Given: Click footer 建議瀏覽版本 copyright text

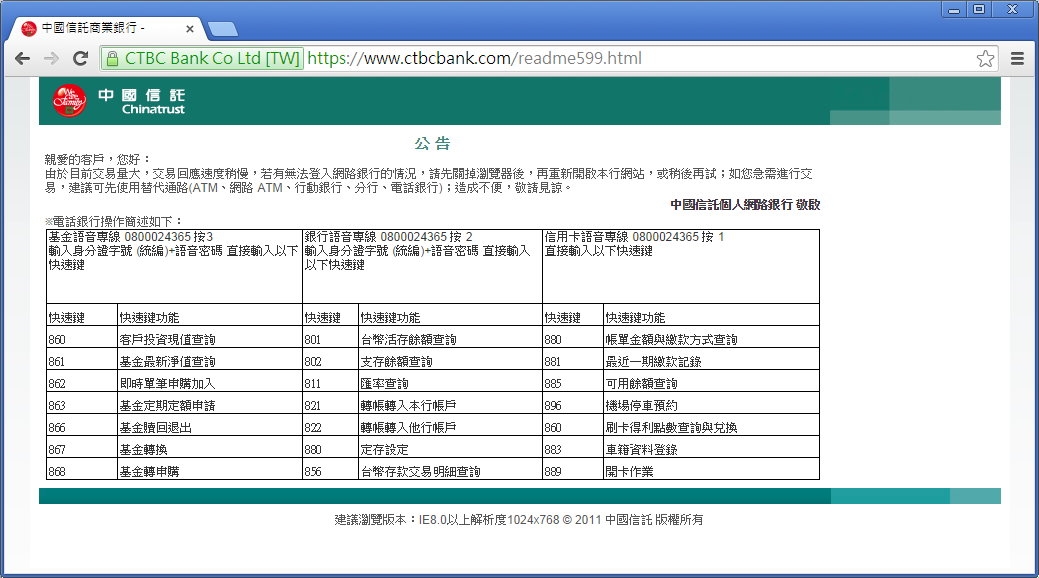Looking at the screenshot, I should [519, 520].
